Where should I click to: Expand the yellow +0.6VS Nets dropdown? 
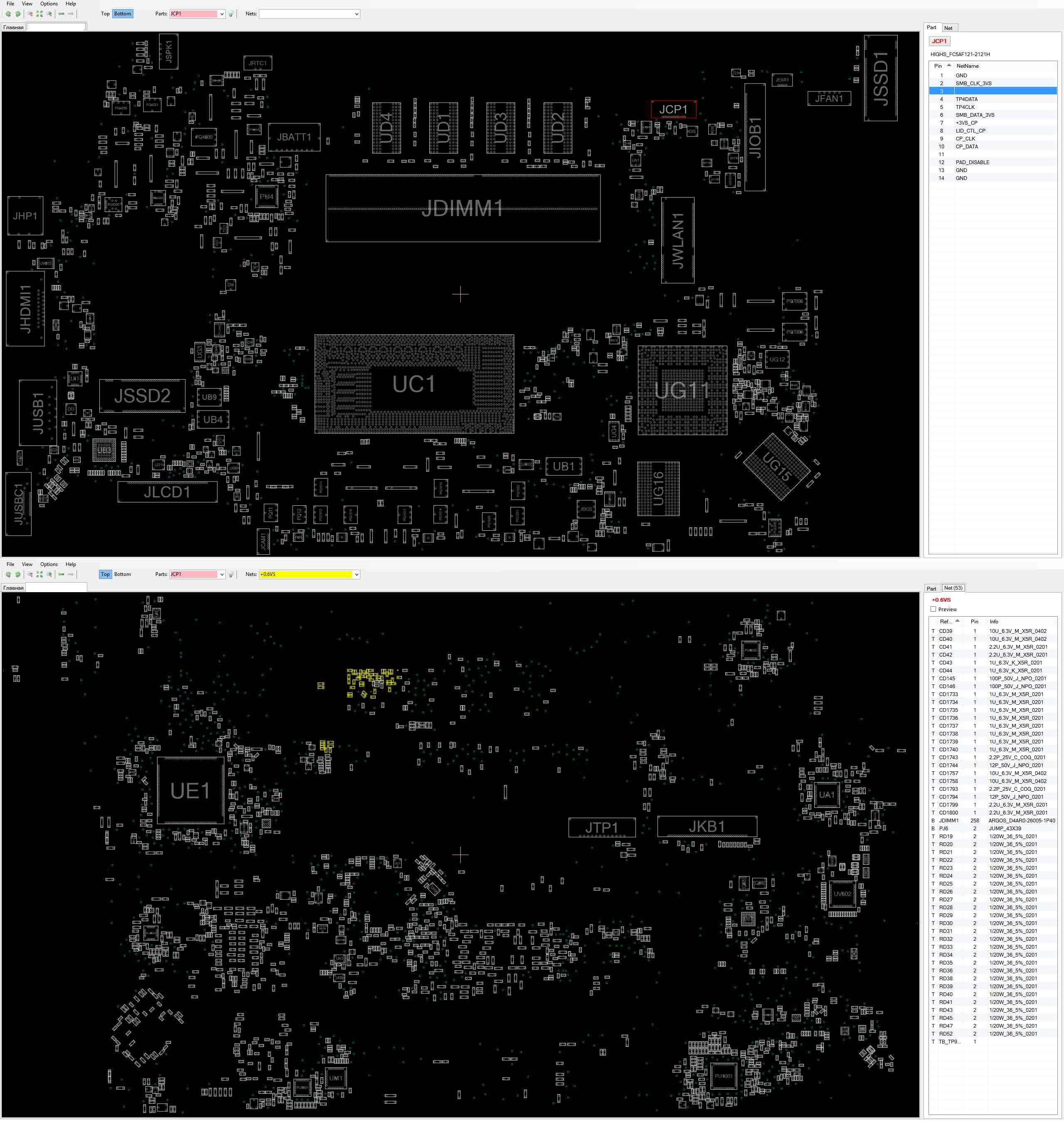click(356, 575)
